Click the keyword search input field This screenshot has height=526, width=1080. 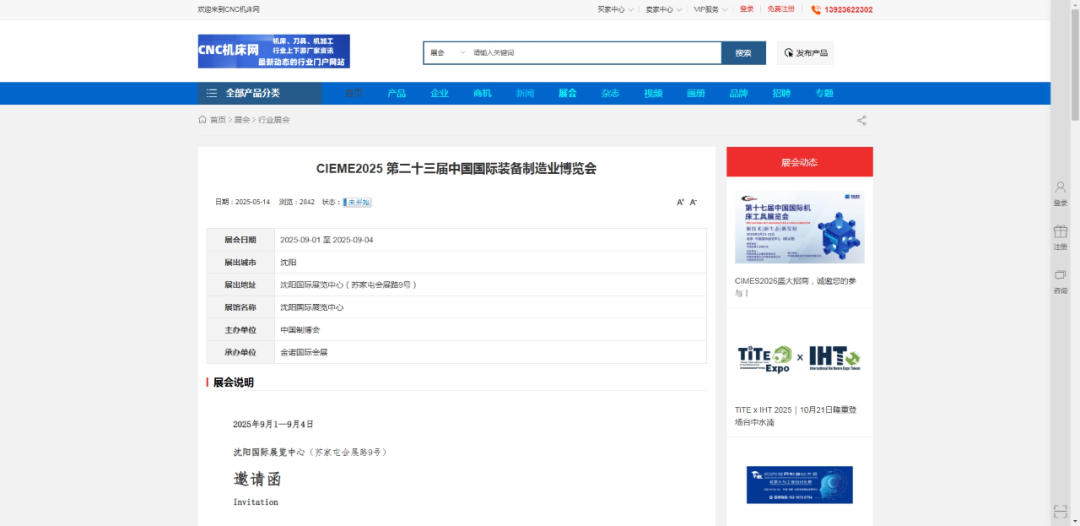coord(594,53)
